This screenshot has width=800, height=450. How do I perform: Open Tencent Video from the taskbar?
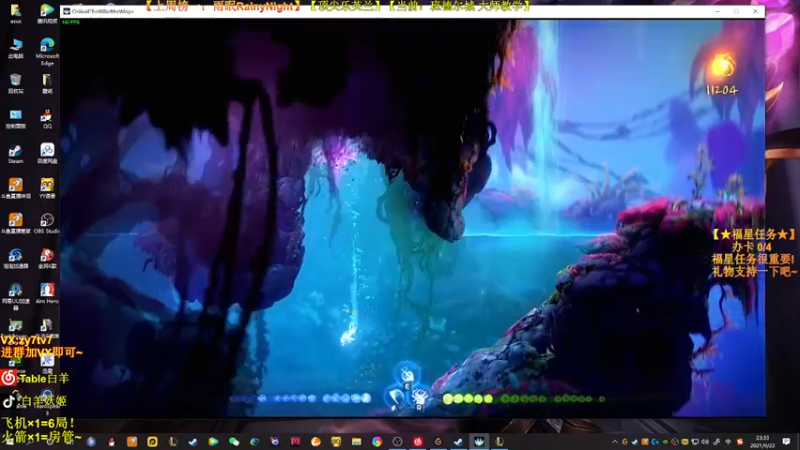[x=213, y=442]
